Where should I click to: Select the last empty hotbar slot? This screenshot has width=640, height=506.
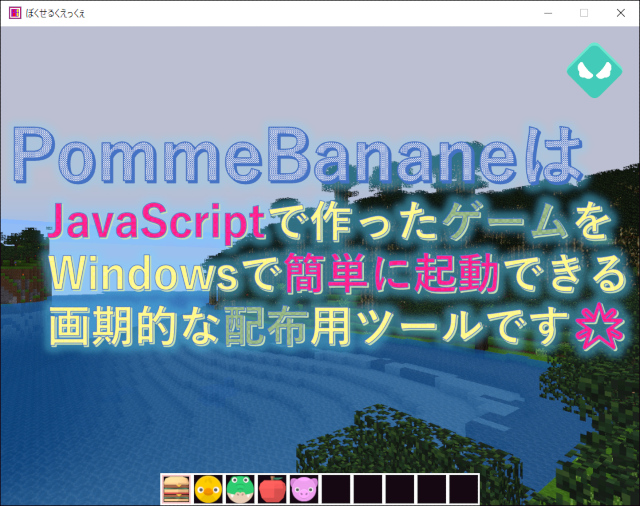464,489
